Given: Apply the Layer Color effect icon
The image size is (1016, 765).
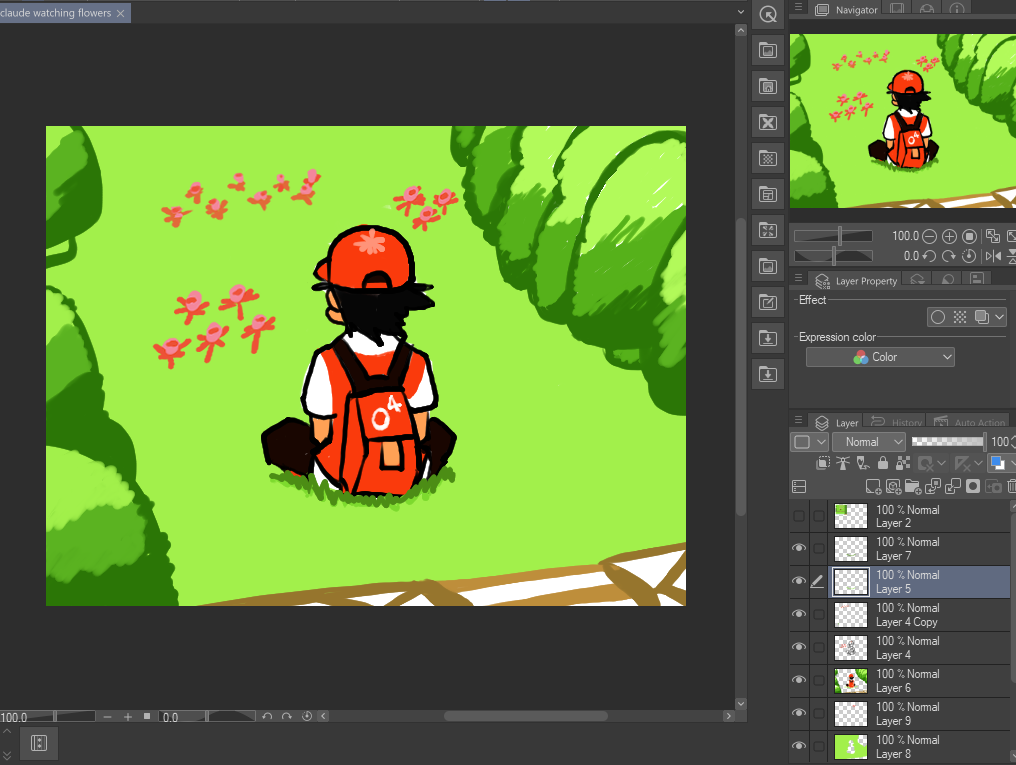Looking at the screenshot, I should [982, 317].
